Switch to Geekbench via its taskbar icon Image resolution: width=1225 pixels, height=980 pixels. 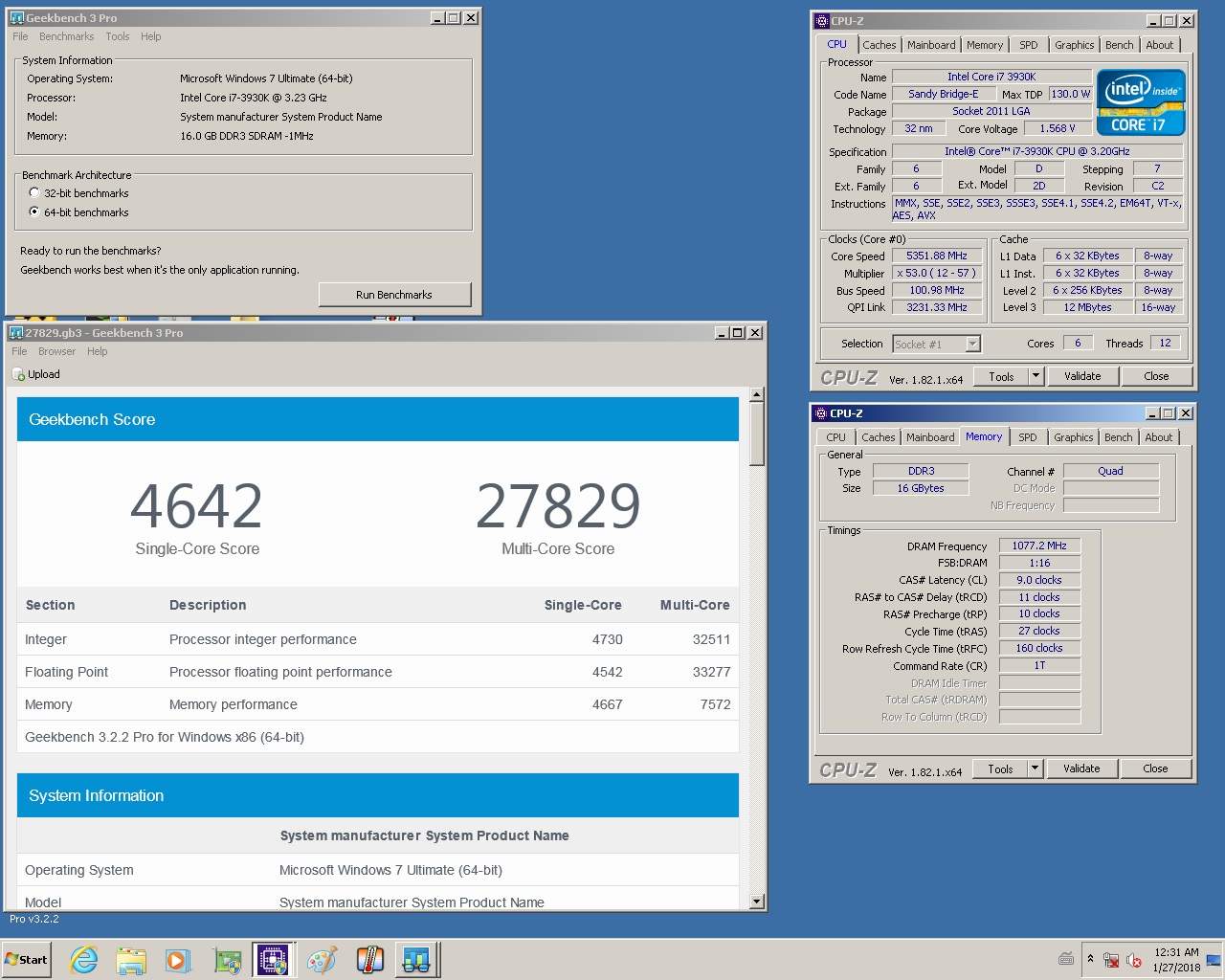[416, 959]
